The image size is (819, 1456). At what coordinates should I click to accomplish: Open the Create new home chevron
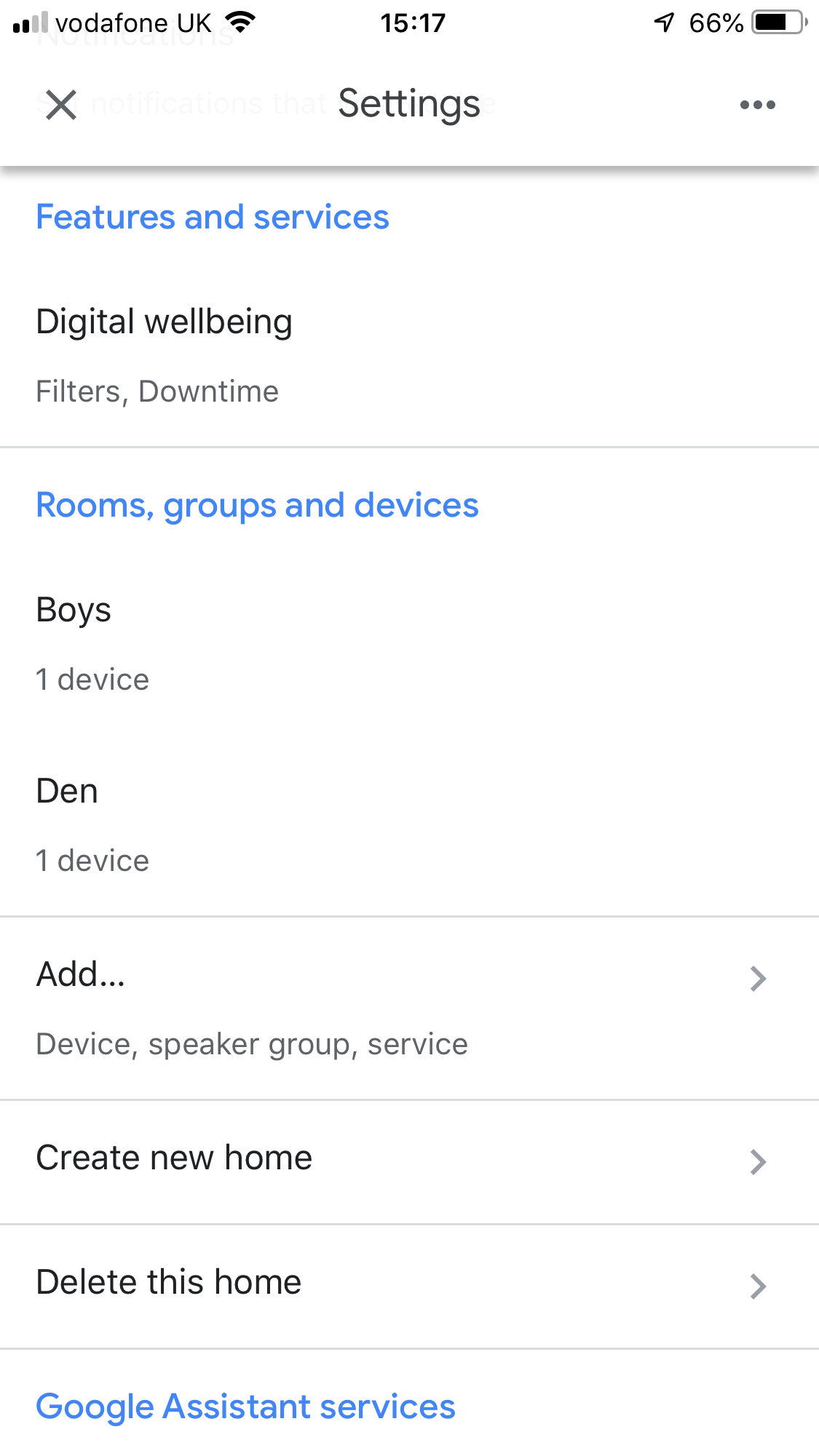click(758, 1162)
